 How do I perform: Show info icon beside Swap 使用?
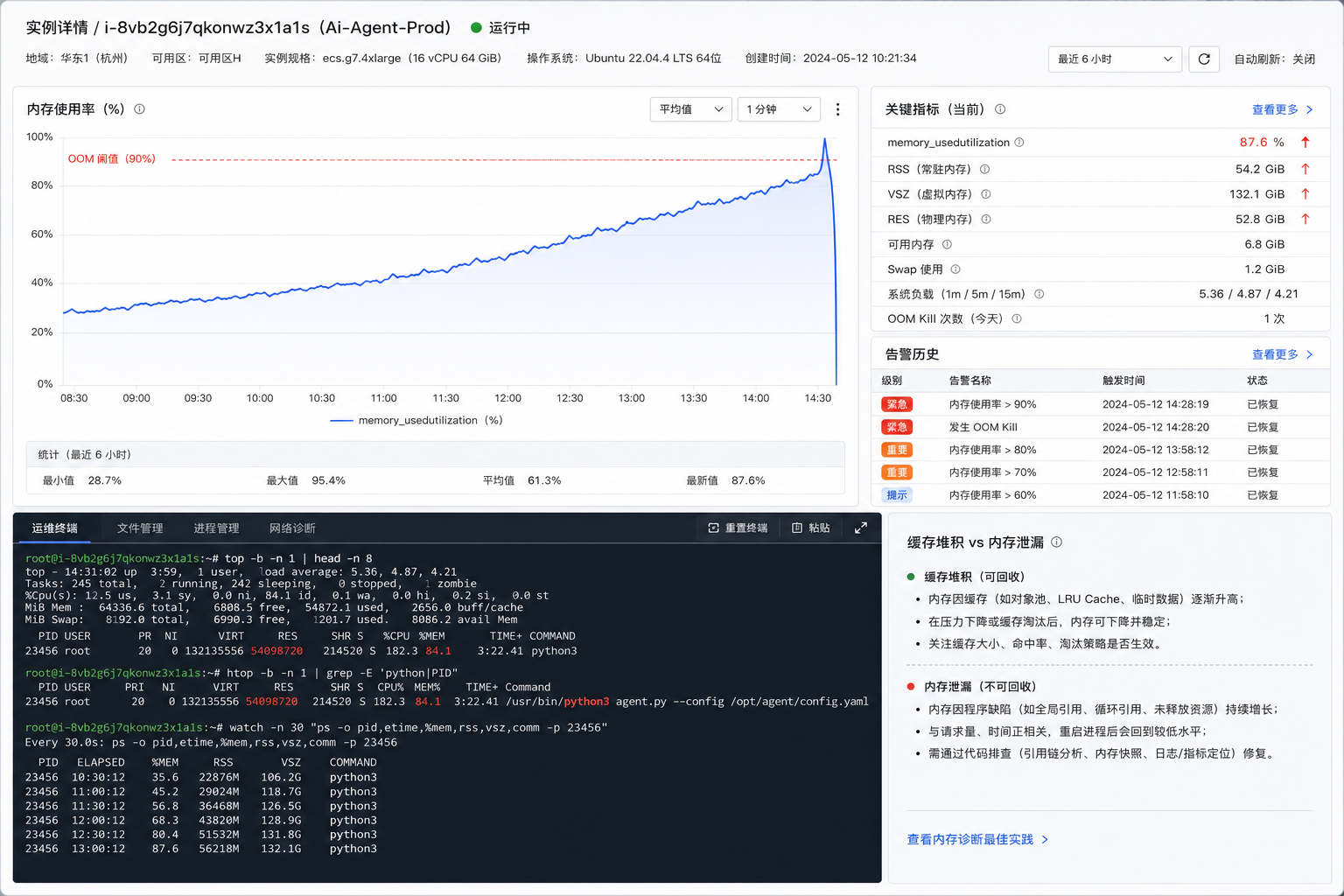[955, 269]
